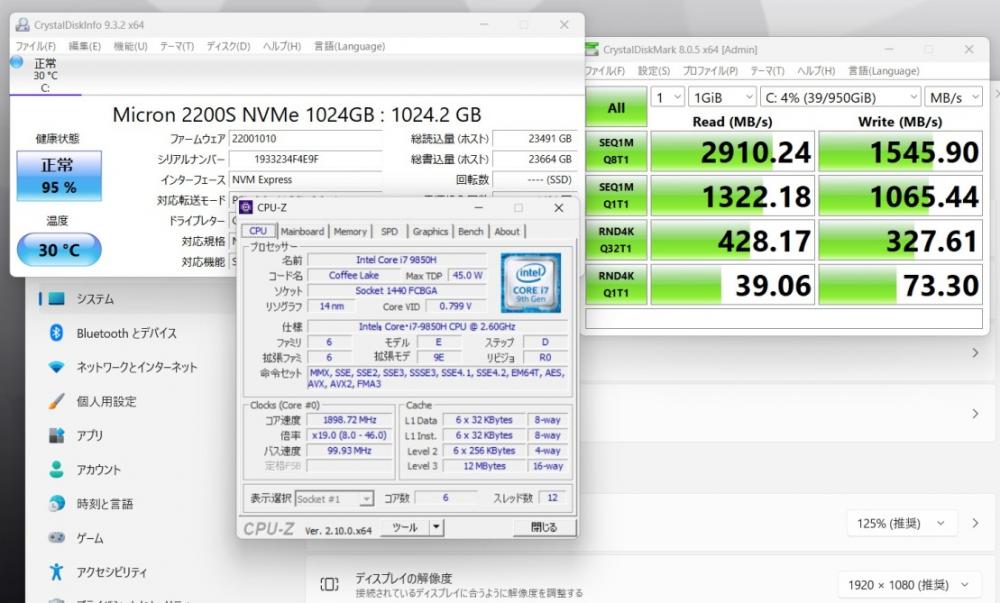Switch to the Bench tab in CPU-Z

[x=471, y=231]
